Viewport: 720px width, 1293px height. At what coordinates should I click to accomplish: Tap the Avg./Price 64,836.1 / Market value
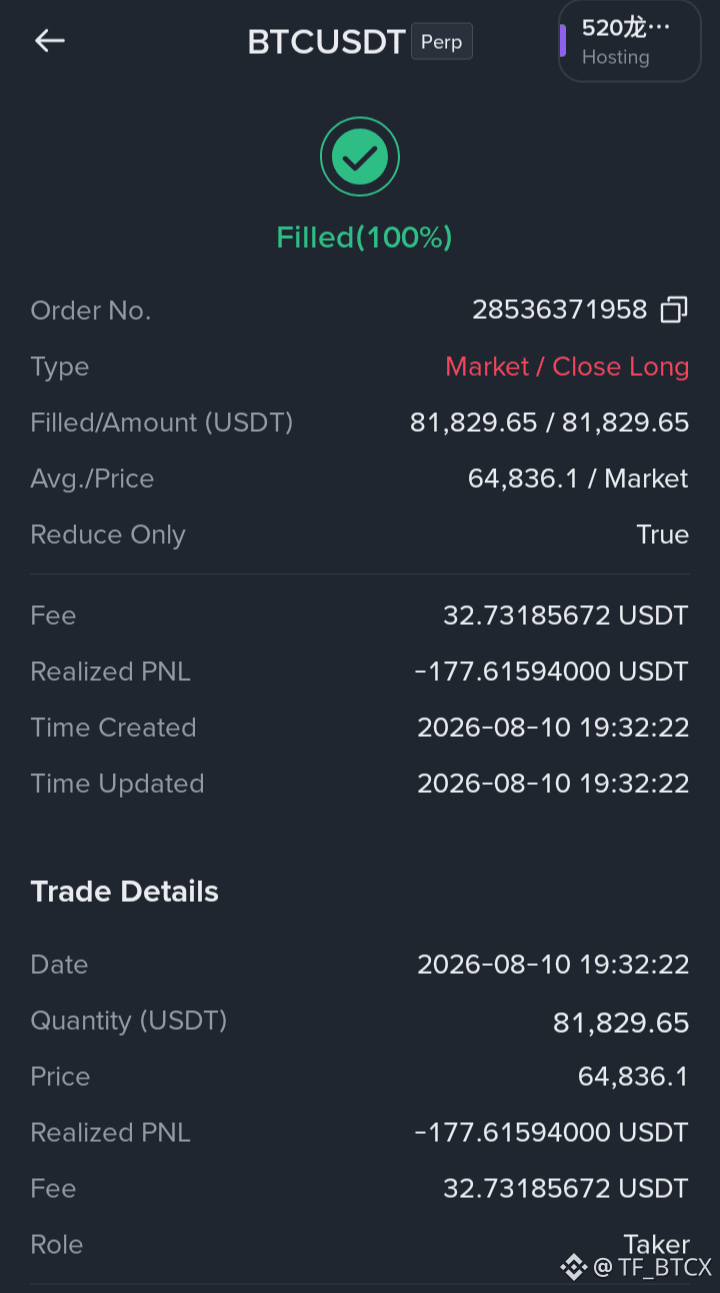[x=578, y=479]
